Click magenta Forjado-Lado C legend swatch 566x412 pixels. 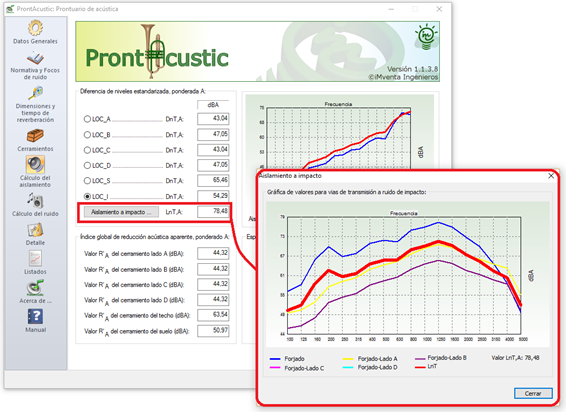(275, 368)
